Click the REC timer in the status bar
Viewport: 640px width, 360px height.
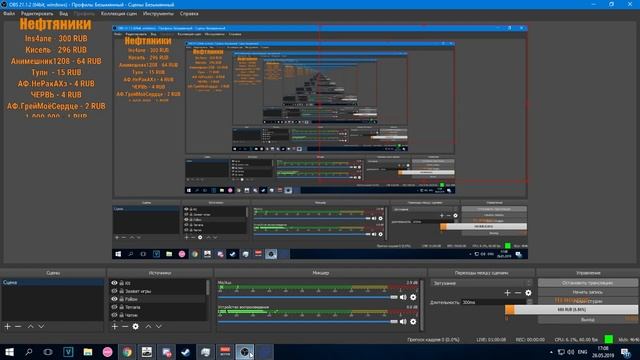(x=530, y=340)
